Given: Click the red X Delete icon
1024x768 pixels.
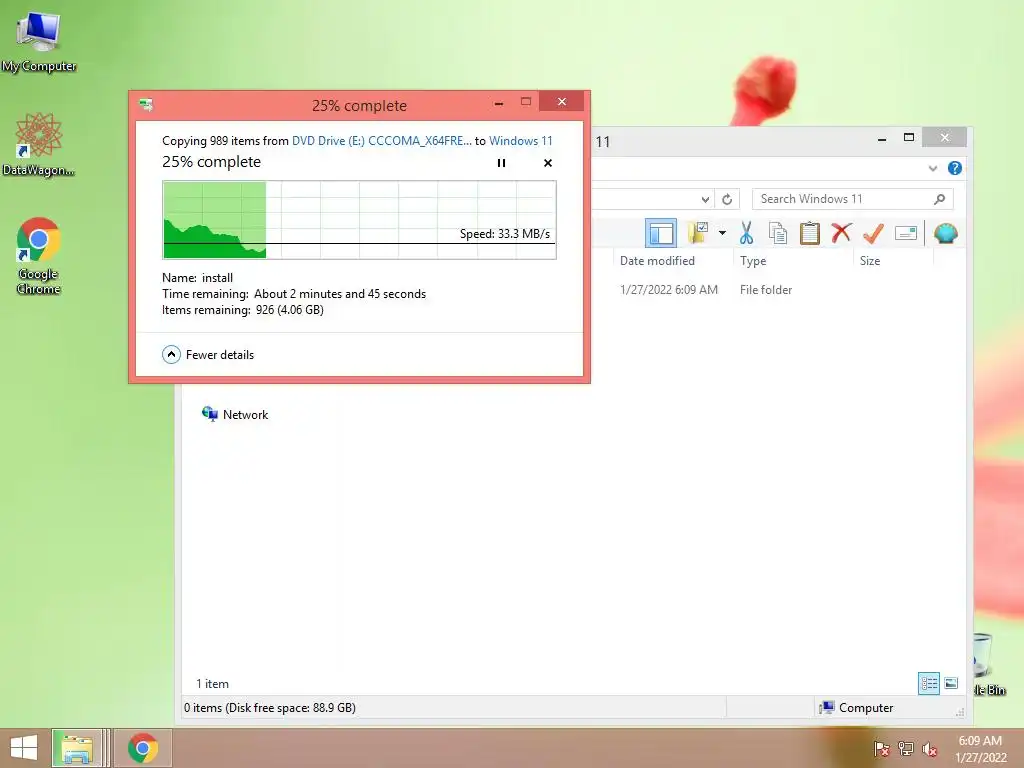Looking at the screenshot, I should coord(841,232).
